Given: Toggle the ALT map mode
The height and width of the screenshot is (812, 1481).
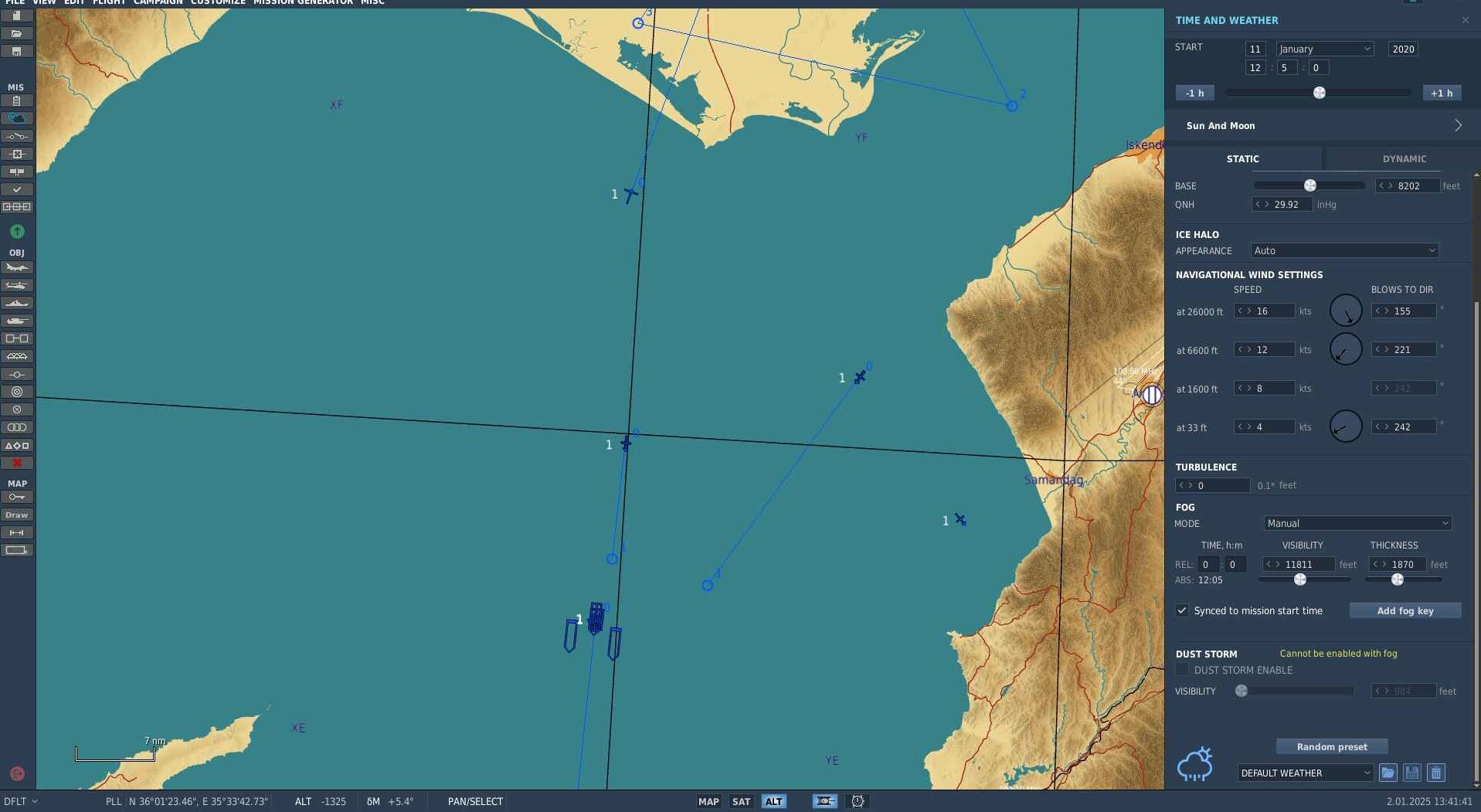Looking at the screenshot, I should (773, 801).
